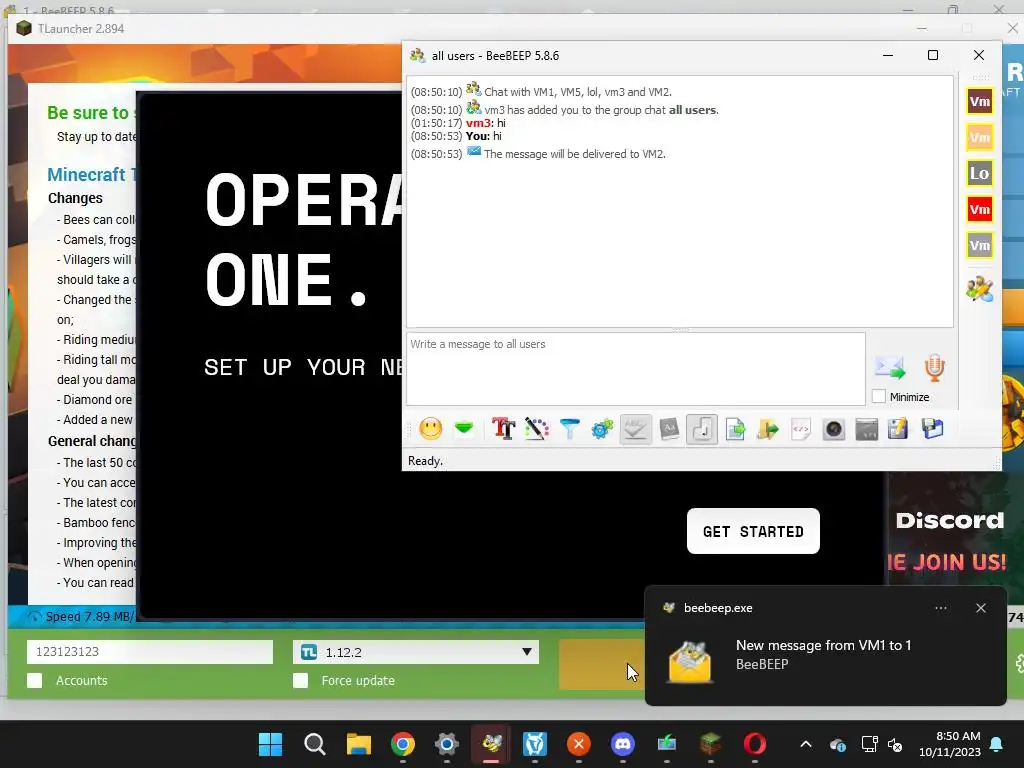Click the 'vm3: hi' chat message

485,123
